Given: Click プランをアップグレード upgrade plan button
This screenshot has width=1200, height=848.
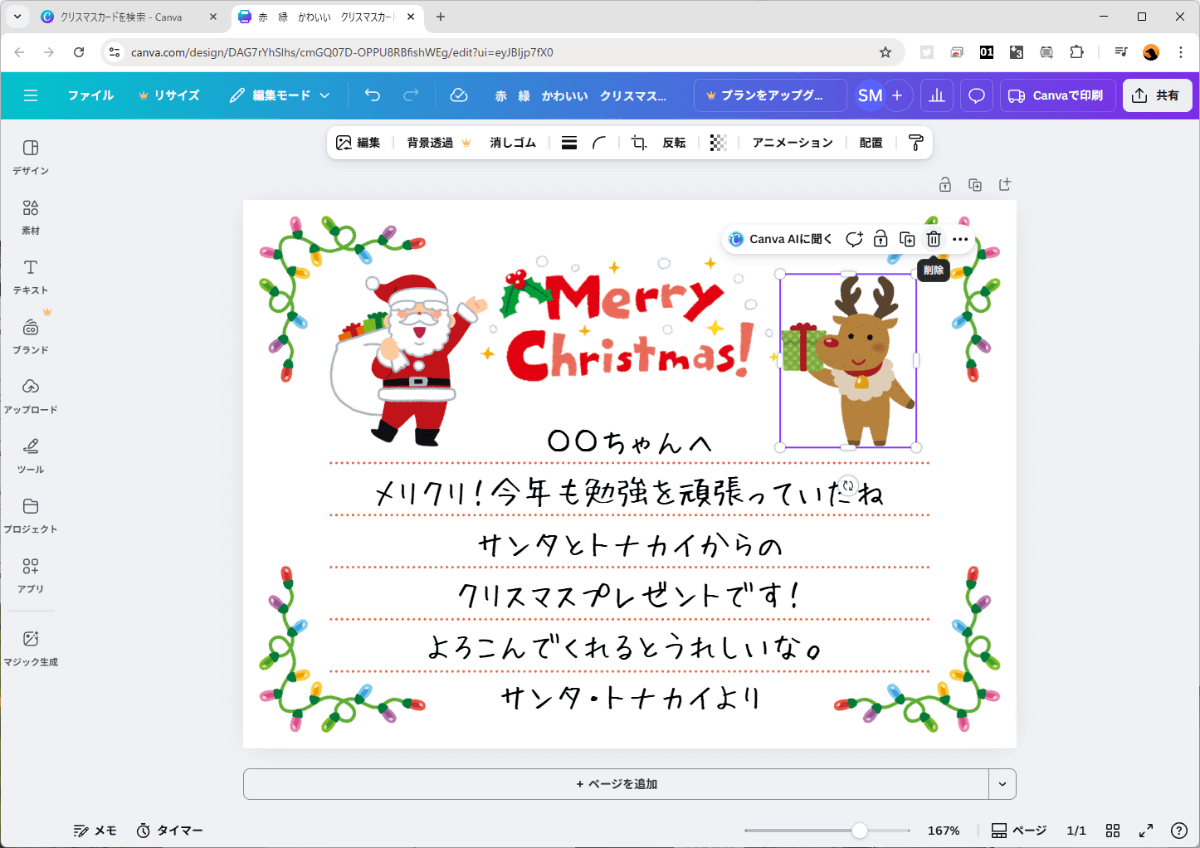Looking at the screenshot, I should (770, 95).
